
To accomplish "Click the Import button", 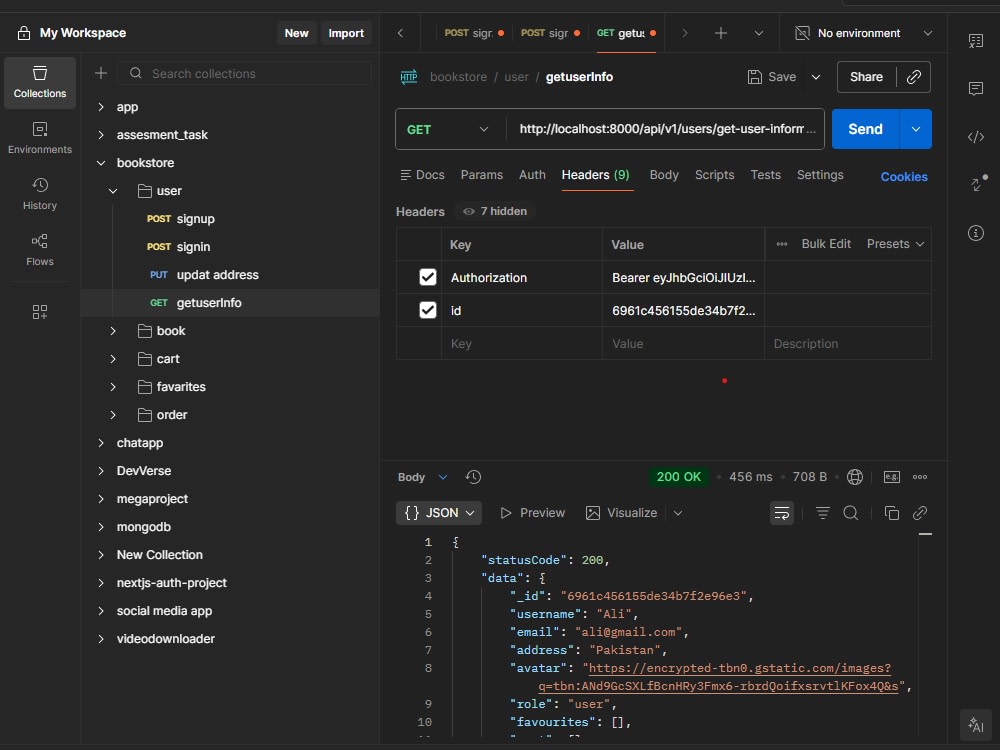I will coord(346,33).
